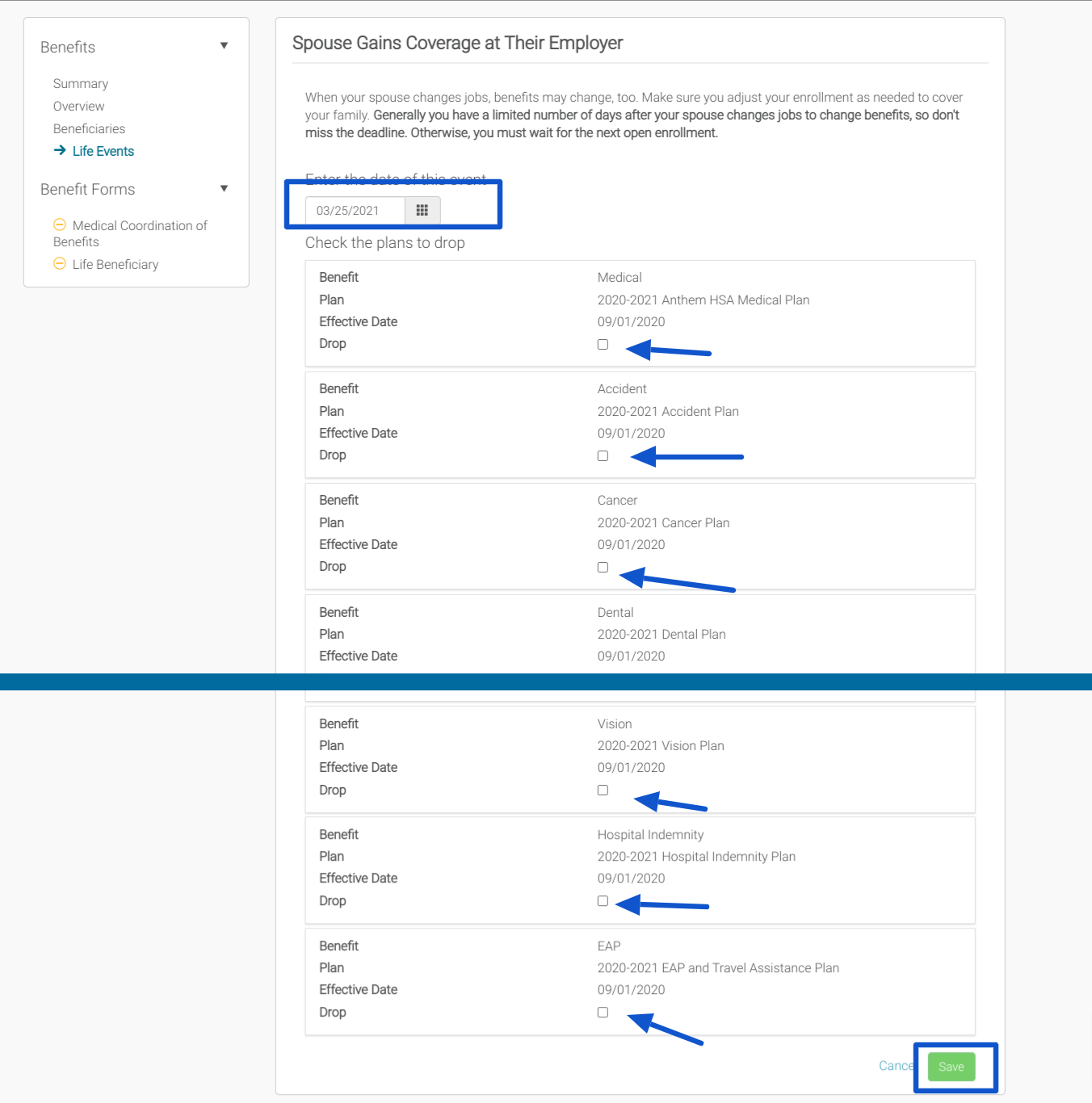The width and height of the screenshot is (1092, 1103).
Task: Click the Accident benefit name text
Action: pos(622,388)
